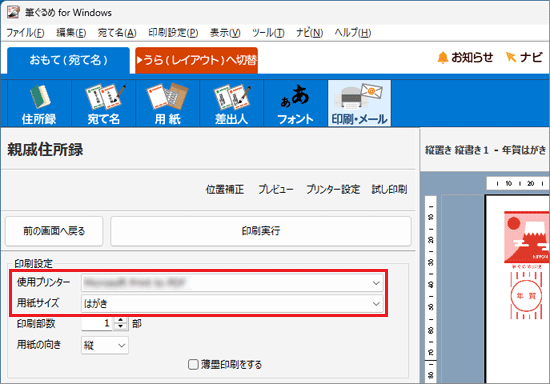Switch to うら(レイアウト)へ切替 tab
This screenshot has height=384, width=550.
point(196,60)
